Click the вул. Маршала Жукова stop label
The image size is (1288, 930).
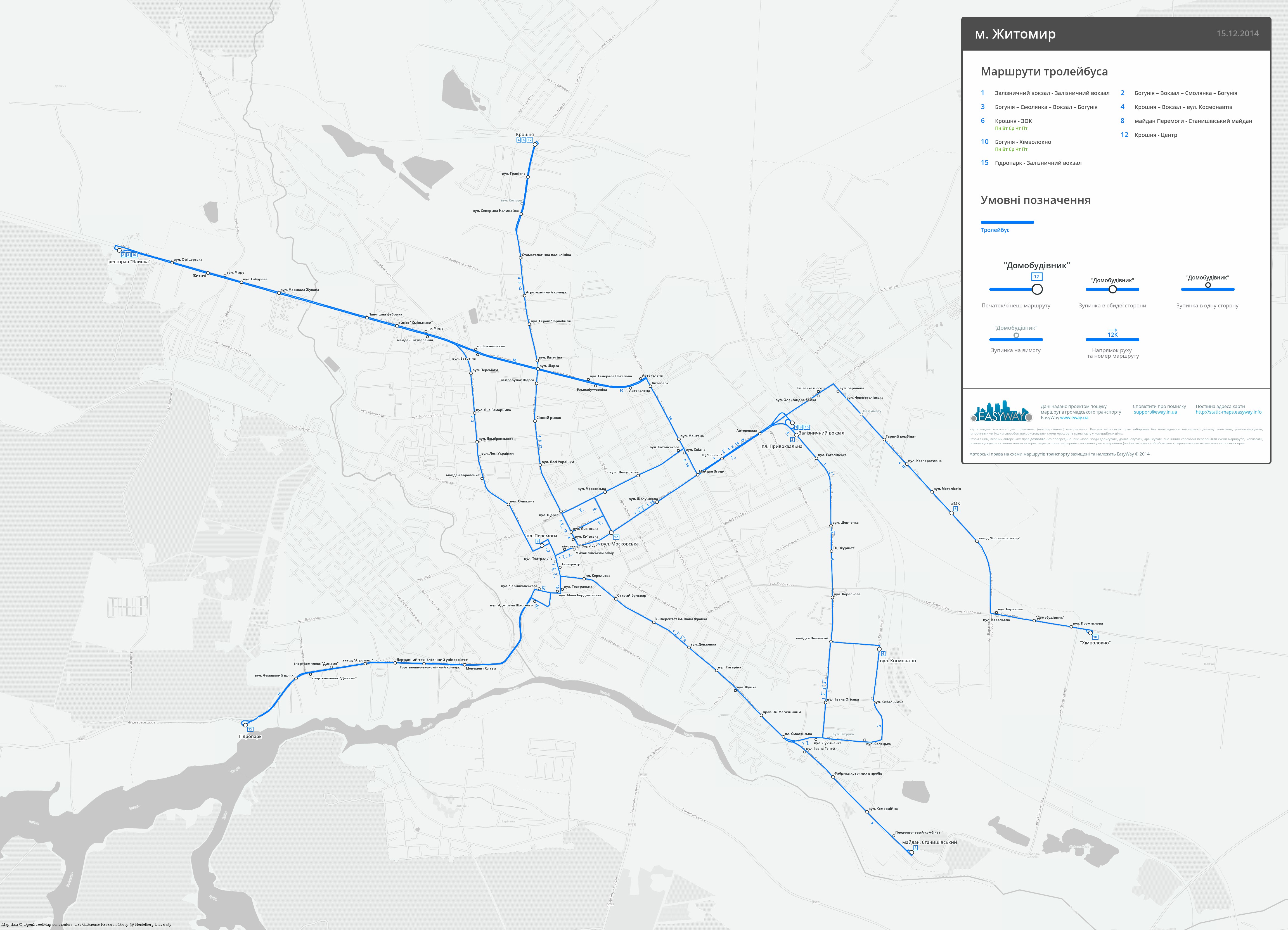coord(300,290)
